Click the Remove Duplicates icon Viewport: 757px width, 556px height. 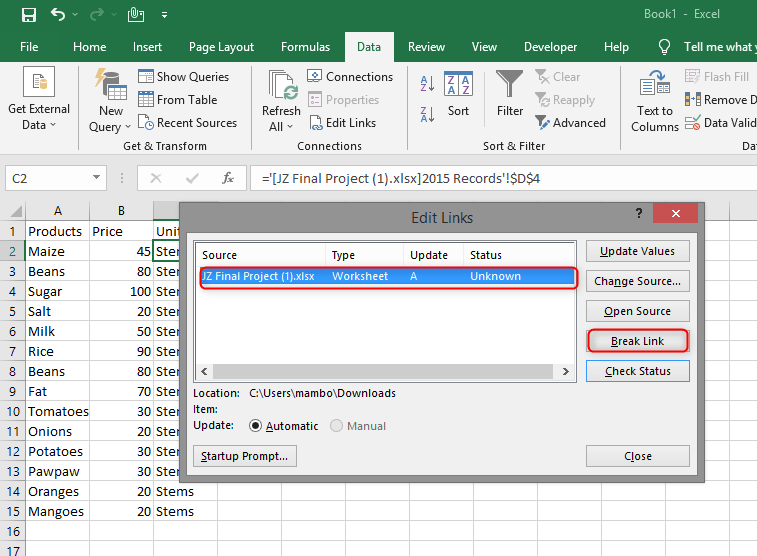point(692,100)
